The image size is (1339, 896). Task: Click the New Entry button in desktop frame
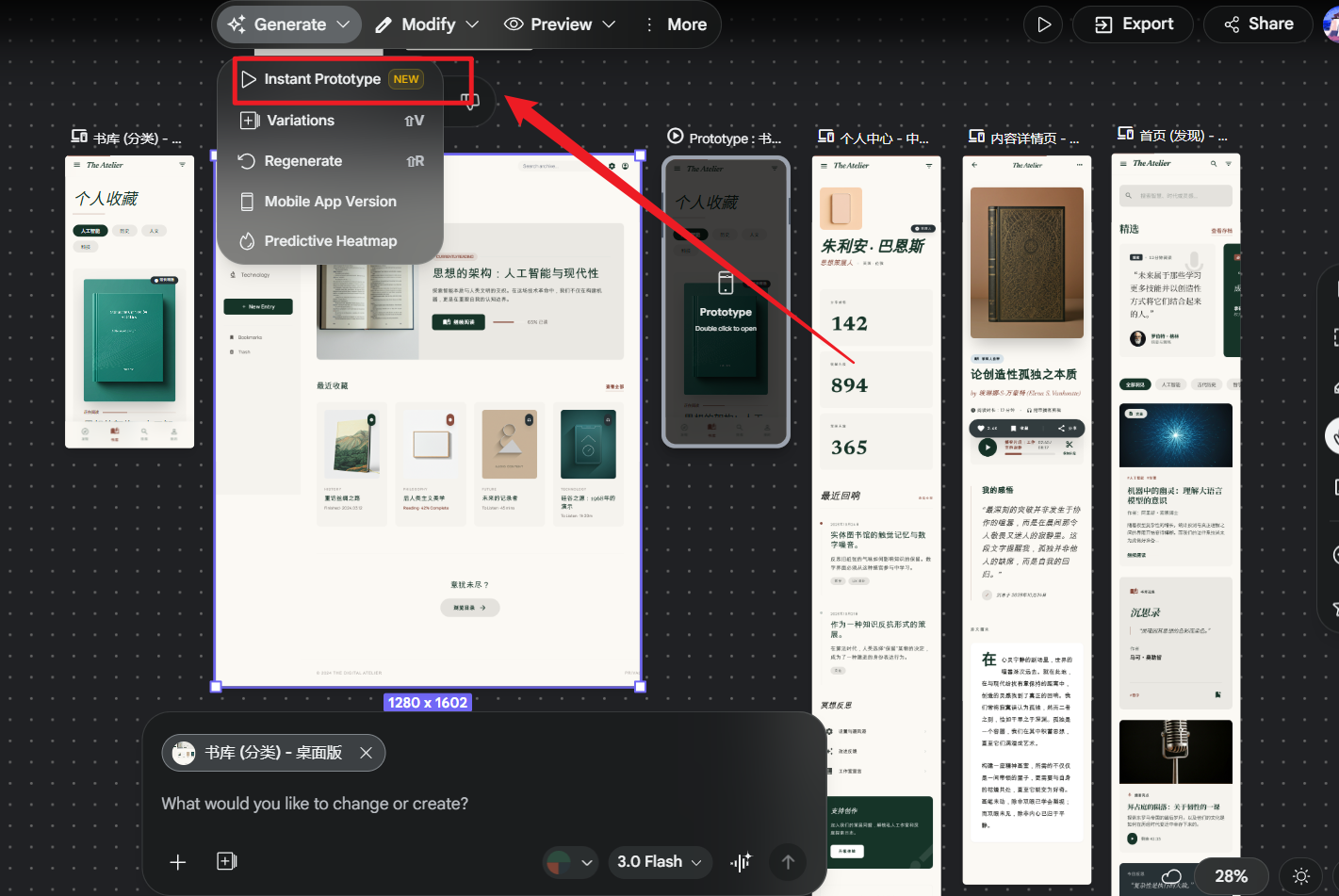[x=258, y=306]
